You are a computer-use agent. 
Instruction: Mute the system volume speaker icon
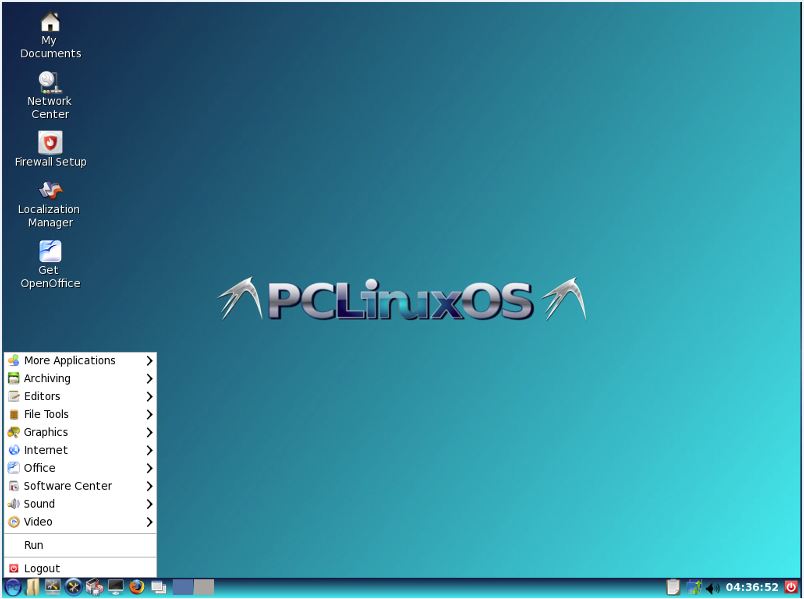pos(711,587)
